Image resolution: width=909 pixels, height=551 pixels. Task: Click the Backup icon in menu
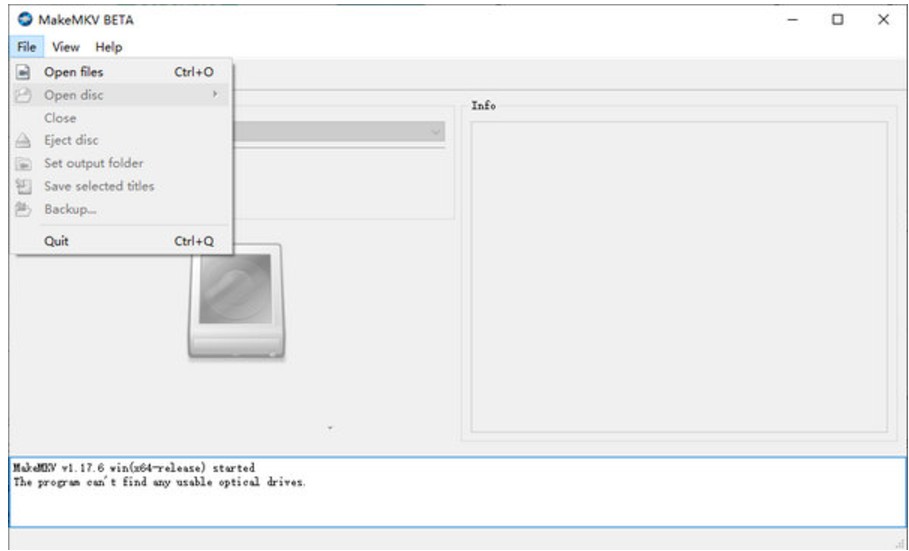[23, 209]
